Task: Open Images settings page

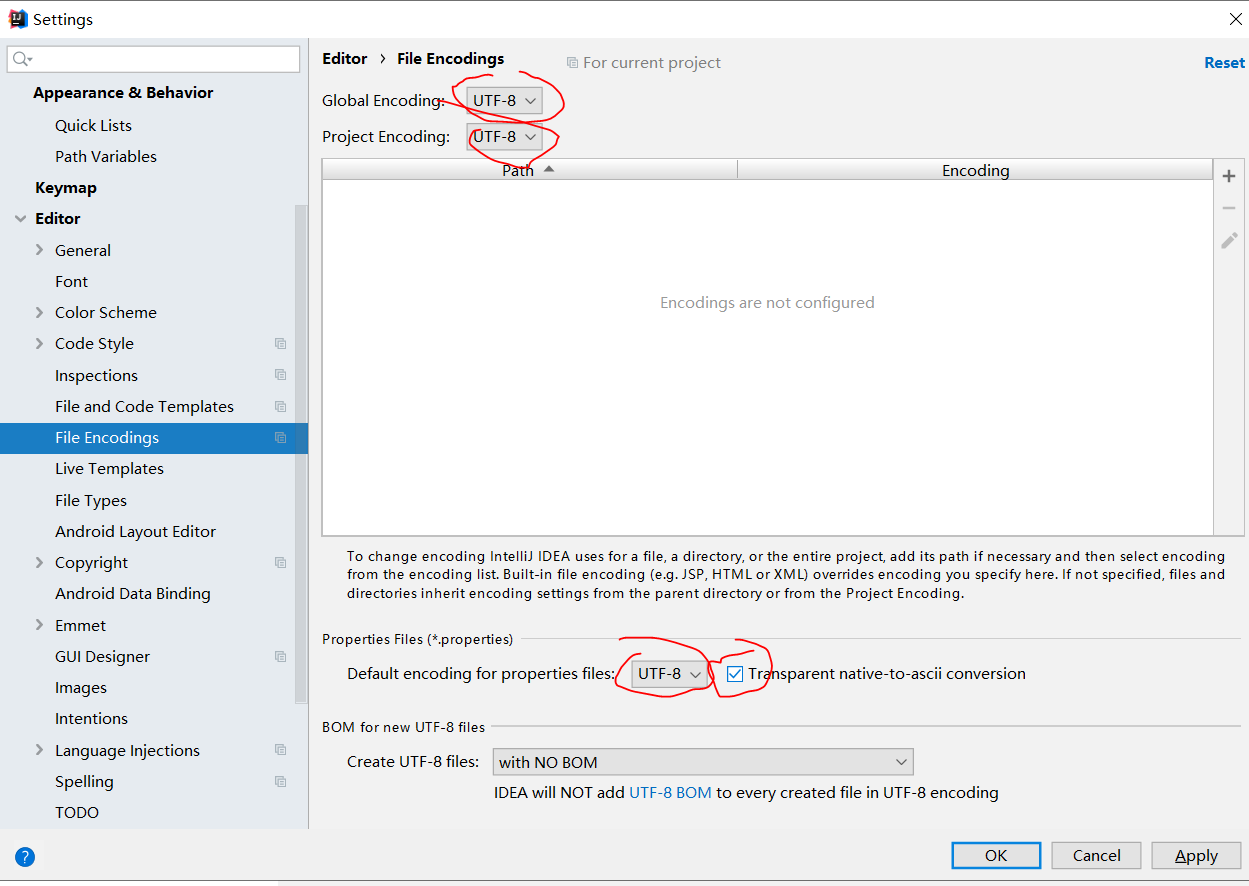Action: (81, 687)
